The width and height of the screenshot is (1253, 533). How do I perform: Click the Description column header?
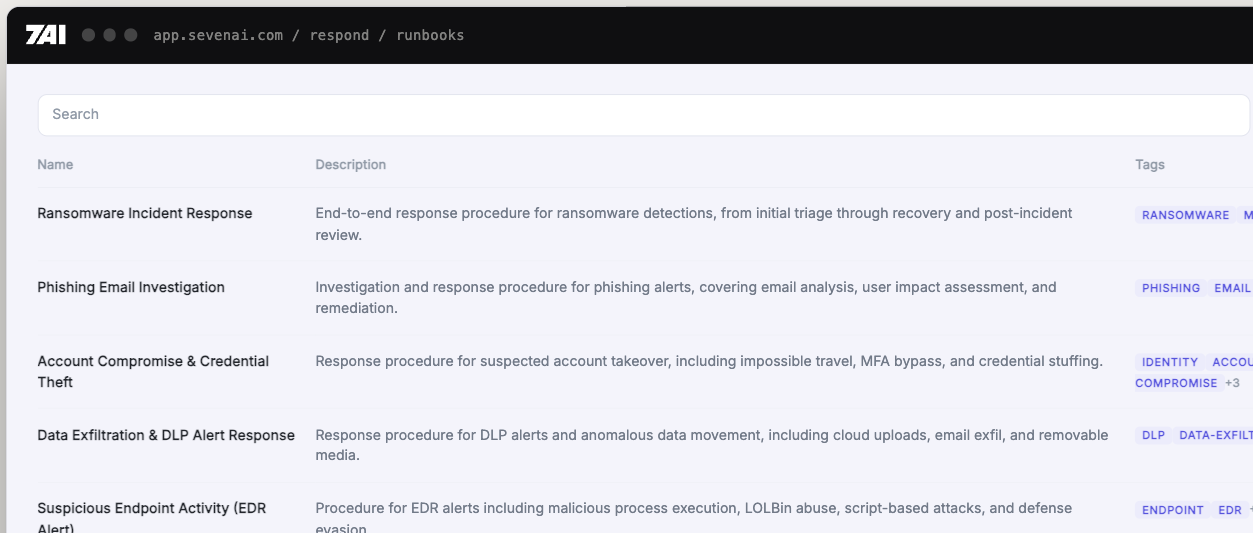[x=350, y=164]
